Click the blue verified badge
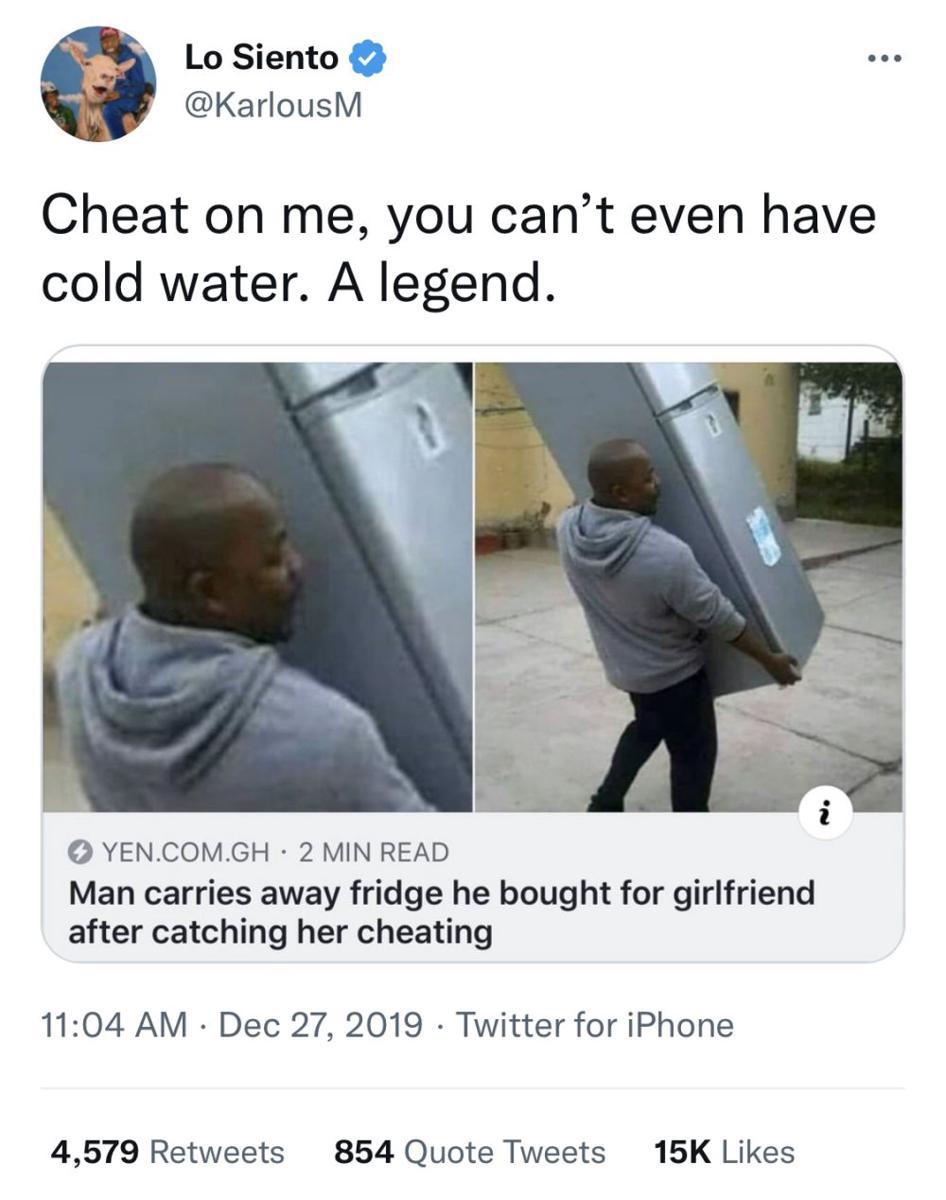 (x=368, y=59)
